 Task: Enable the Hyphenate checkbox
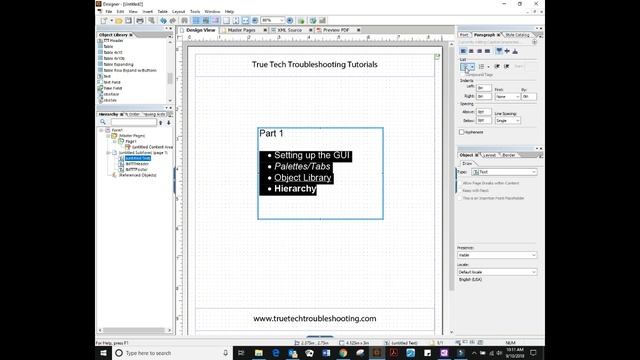pos(462,132)
